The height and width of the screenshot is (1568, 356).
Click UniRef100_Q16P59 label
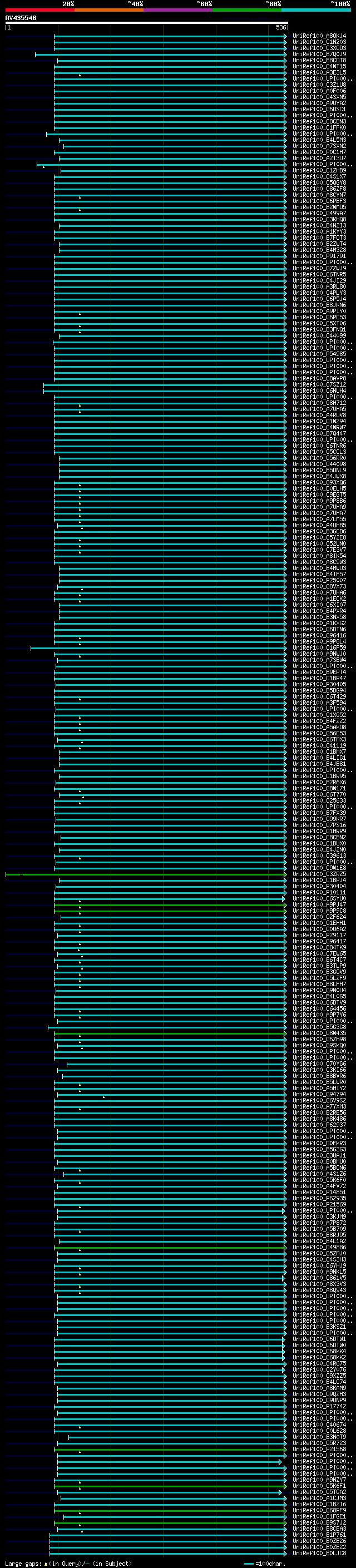point(319,647)
